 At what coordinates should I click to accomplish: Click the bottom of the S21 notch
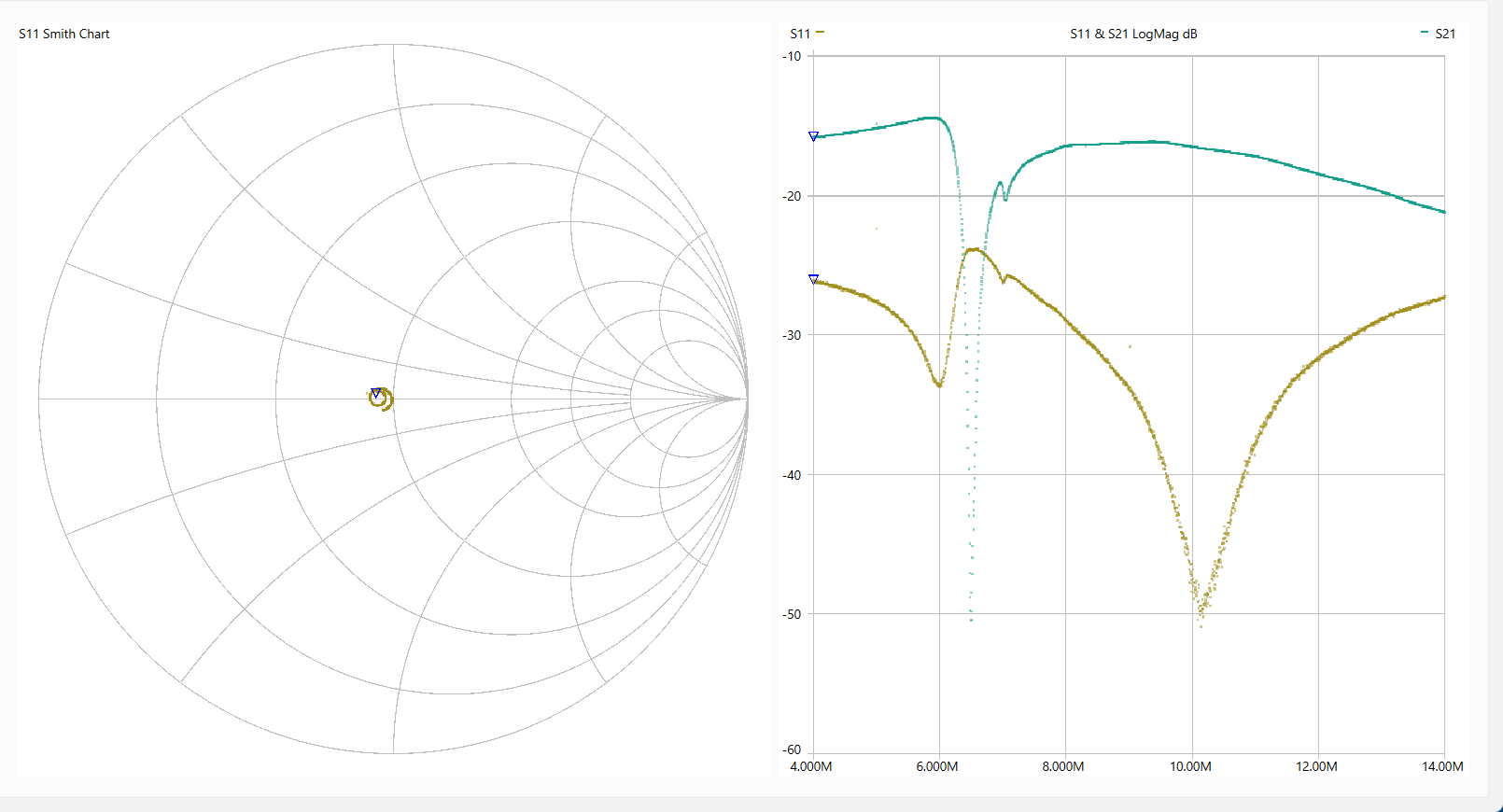click(x=971, y=619)
